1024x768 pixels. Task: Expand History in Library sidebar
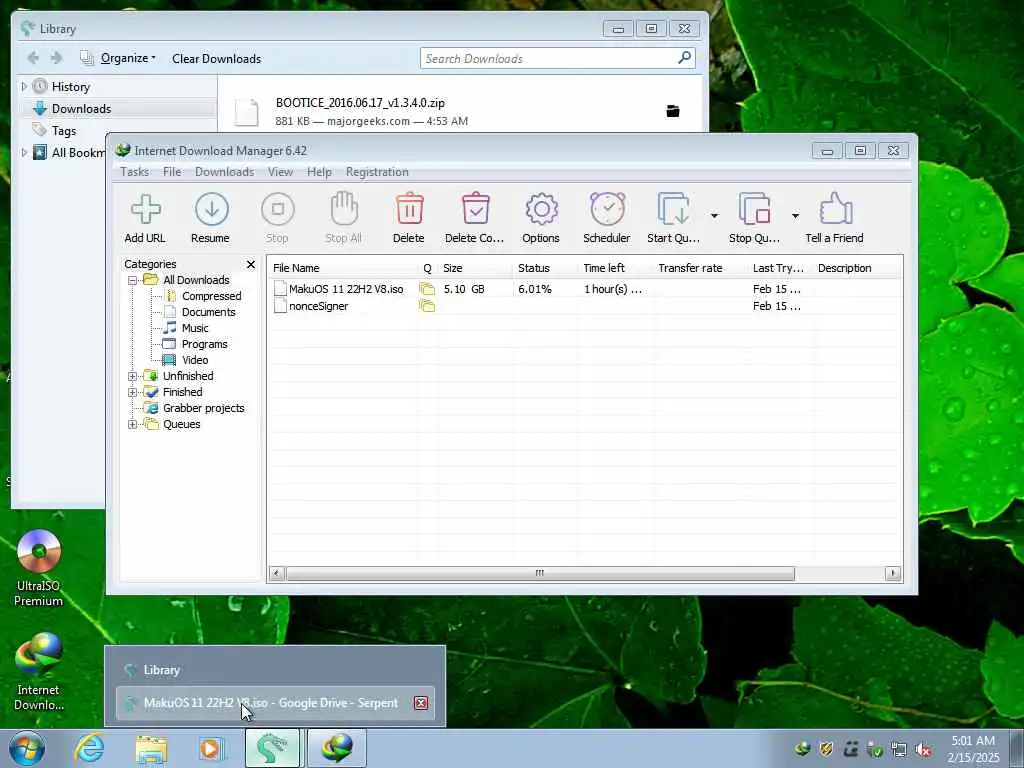click(x=24, y=86)
